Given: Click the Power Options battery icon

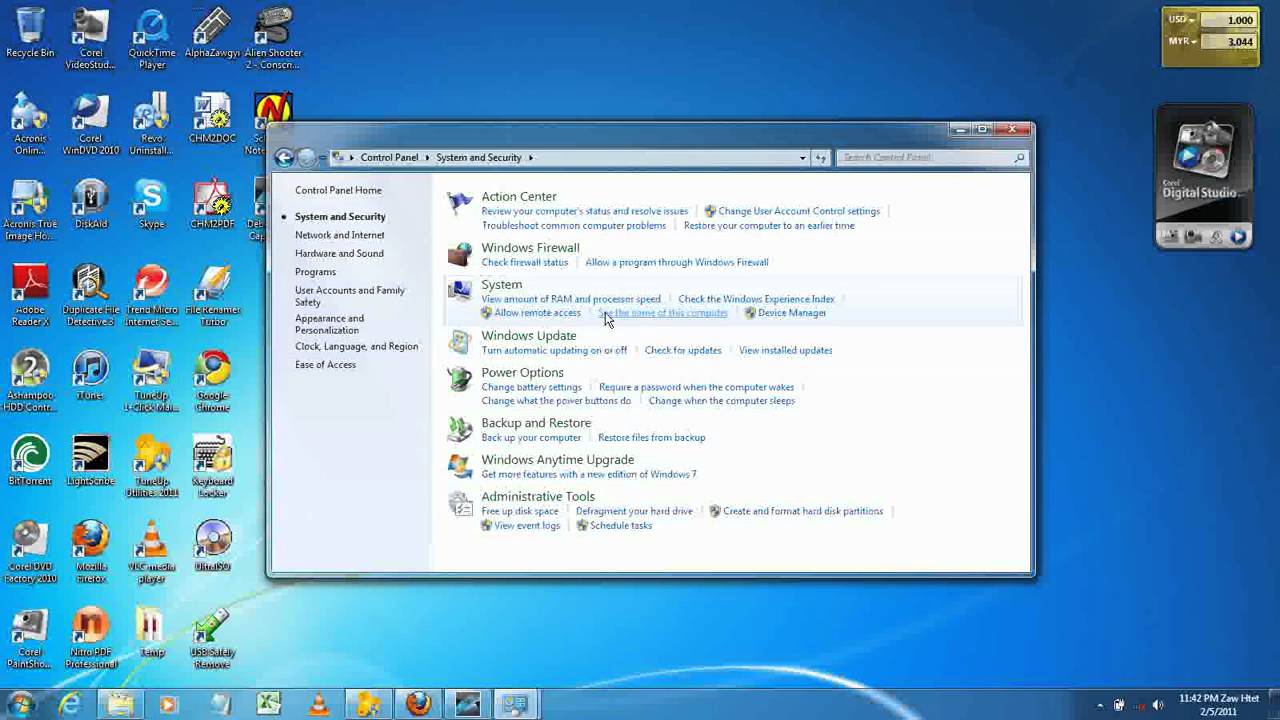Looking at the screenshot, I should (459, 379).
